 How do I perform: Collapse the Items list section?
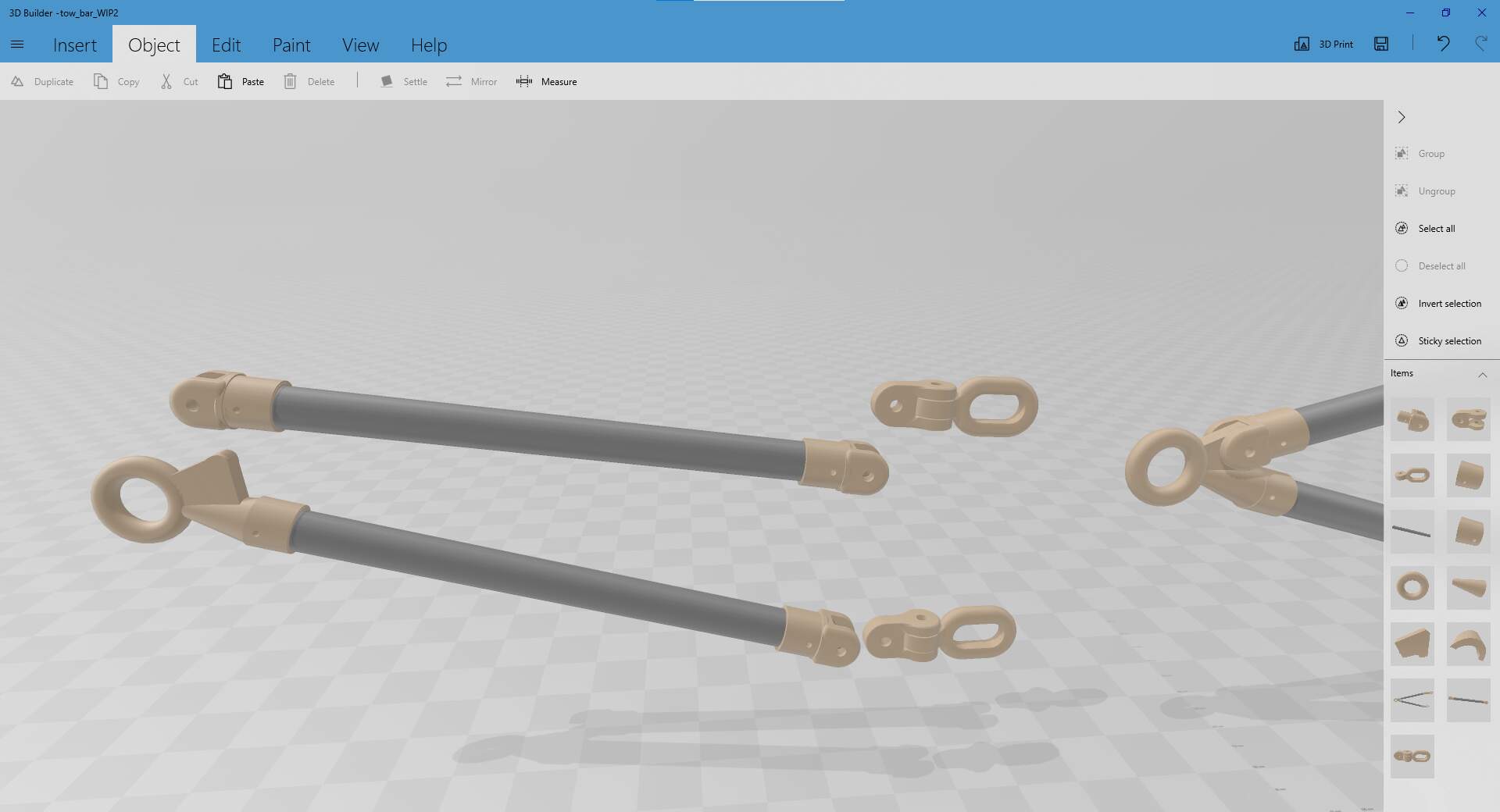point(1482,374)
